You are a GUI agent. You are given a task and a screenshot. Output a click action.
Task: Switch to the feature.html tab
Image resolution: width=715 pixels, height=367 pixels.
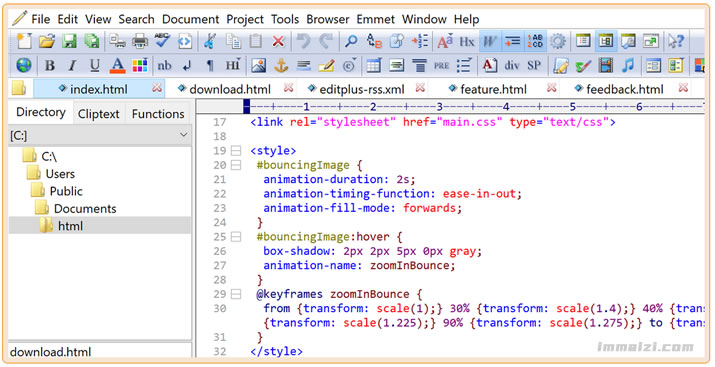tap(493, 89)
